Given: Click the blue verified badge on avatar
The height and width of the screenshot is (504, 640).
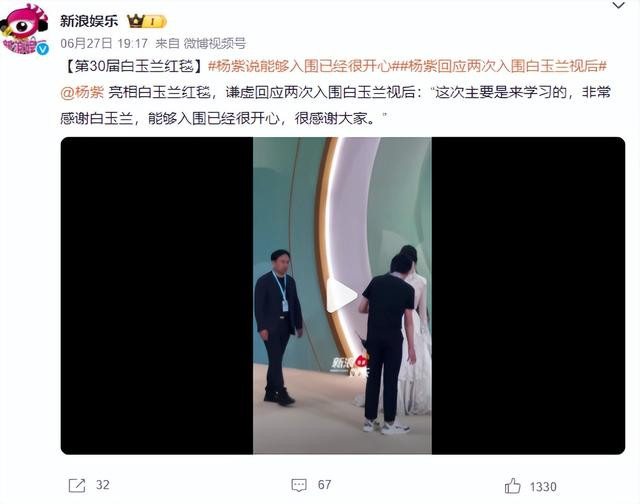Looking at the screenshot, I should pyautogui.click(x=42, y=49).
